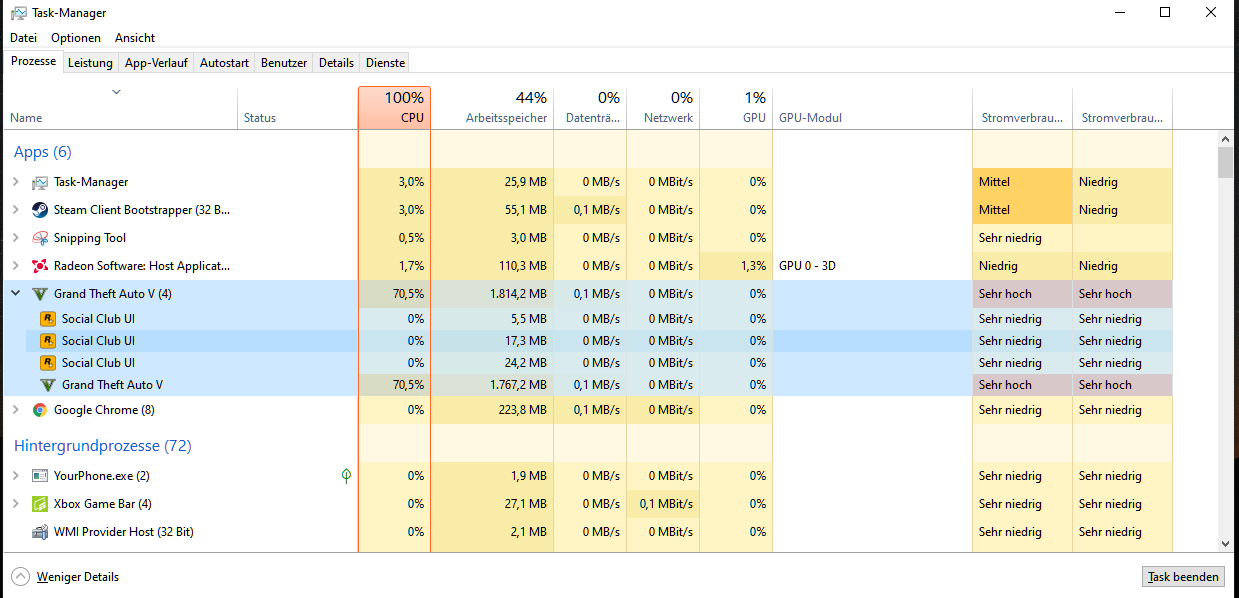1239x598 pixels.
Task: Switch to the Autostart tab
Action: tap(224, 62)
